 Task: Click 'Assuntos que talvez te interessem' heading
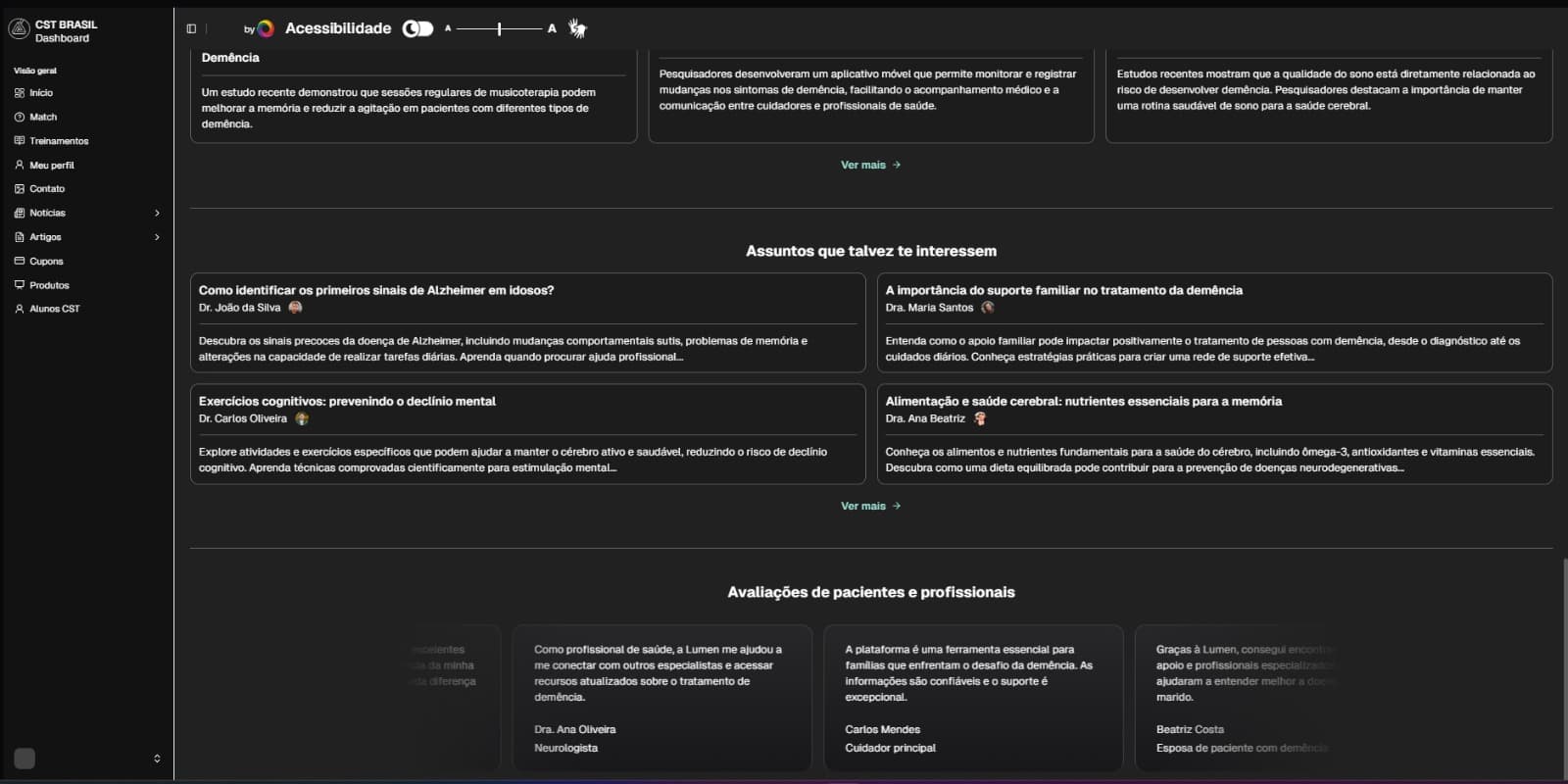pyautogui.click(x=871, y=251)
